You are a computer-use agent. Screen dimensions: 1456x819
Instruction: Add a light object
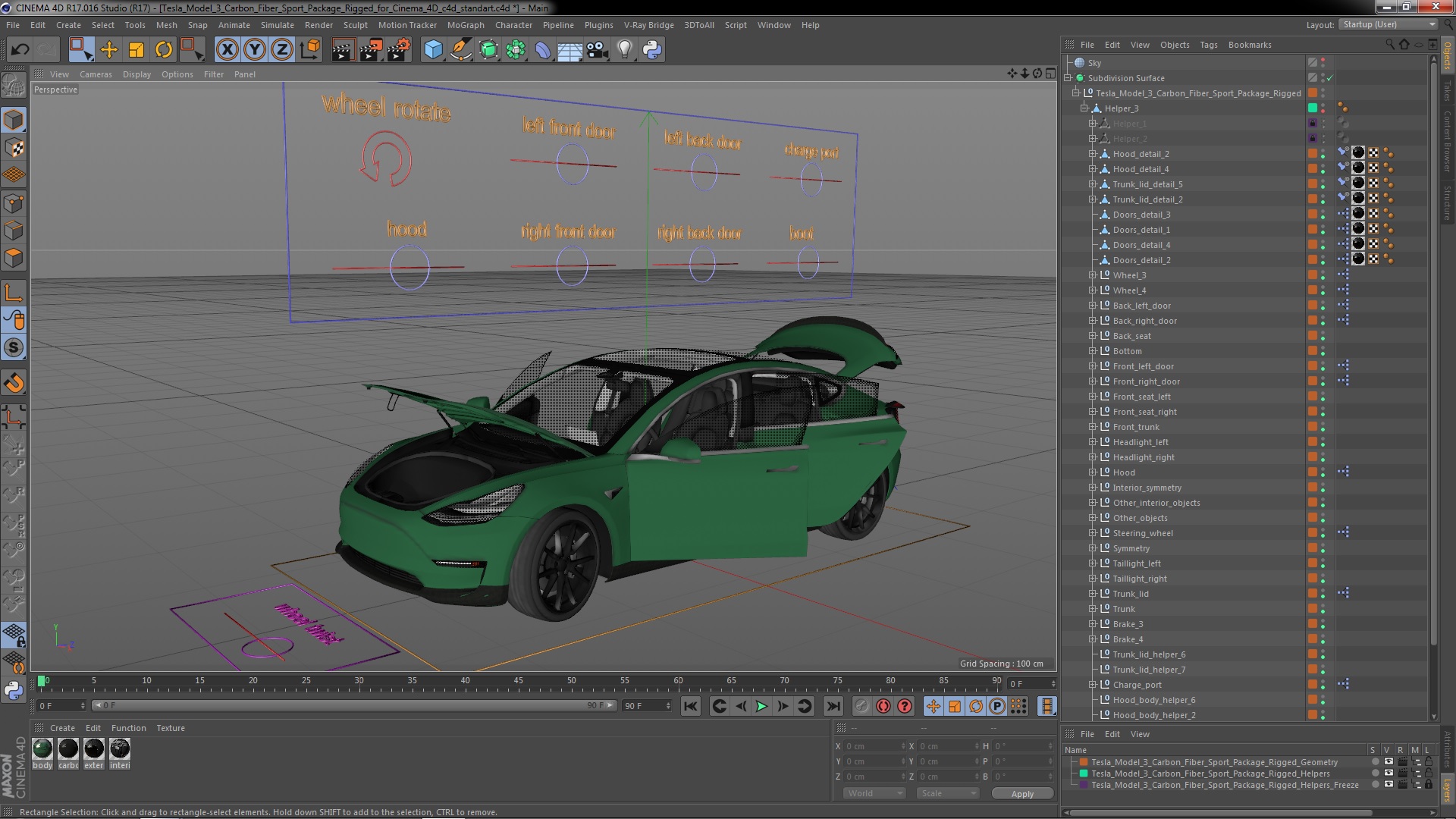625,50
